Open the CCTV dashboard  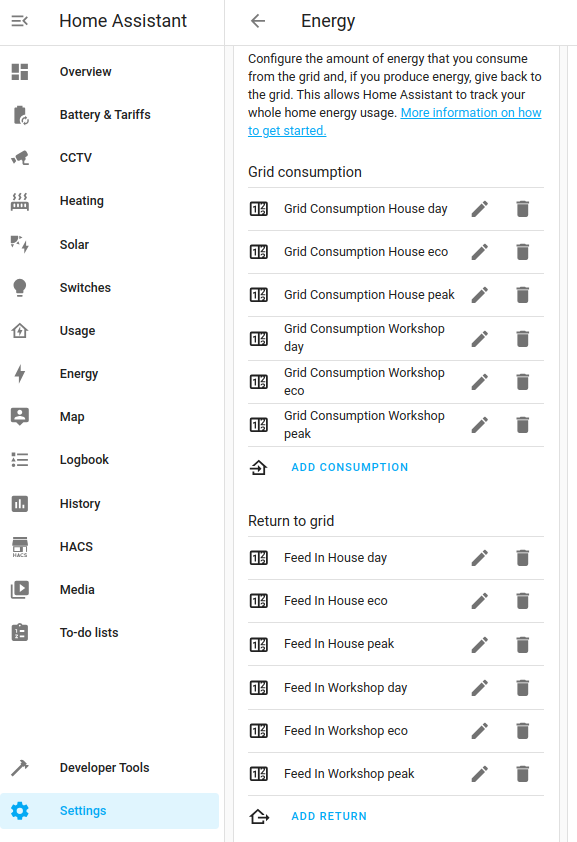[x=109, y=157]
